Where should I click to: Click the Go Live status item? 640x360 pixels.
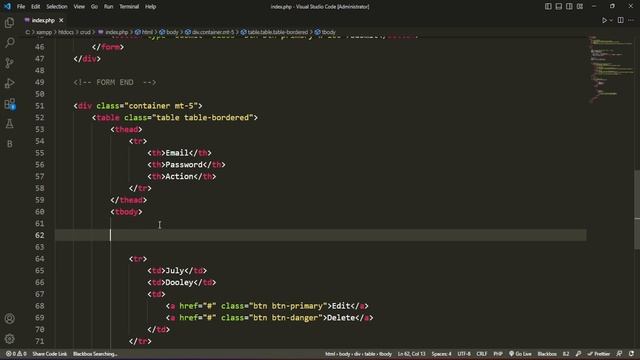(520, 354)
